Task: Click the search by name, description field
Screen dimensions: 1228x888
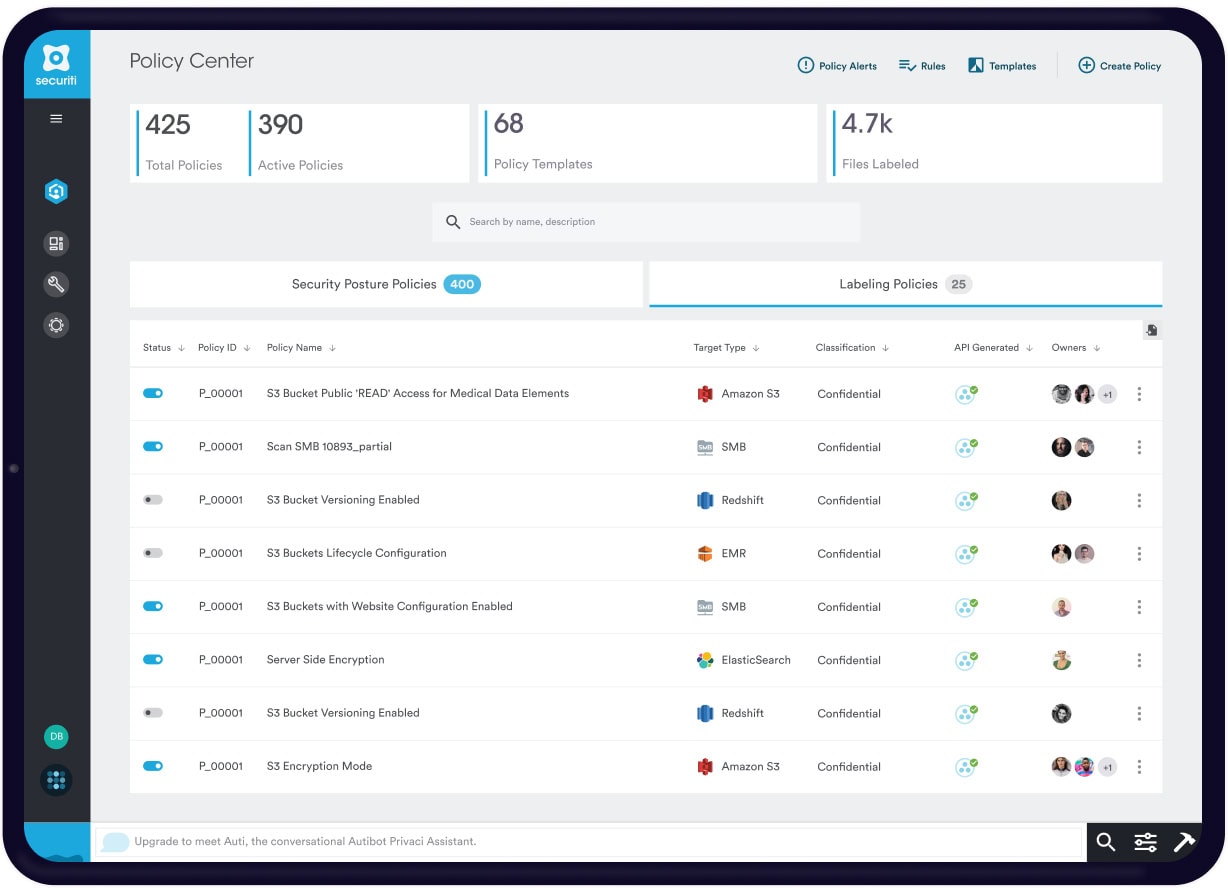Action: [x=646, y=222]
